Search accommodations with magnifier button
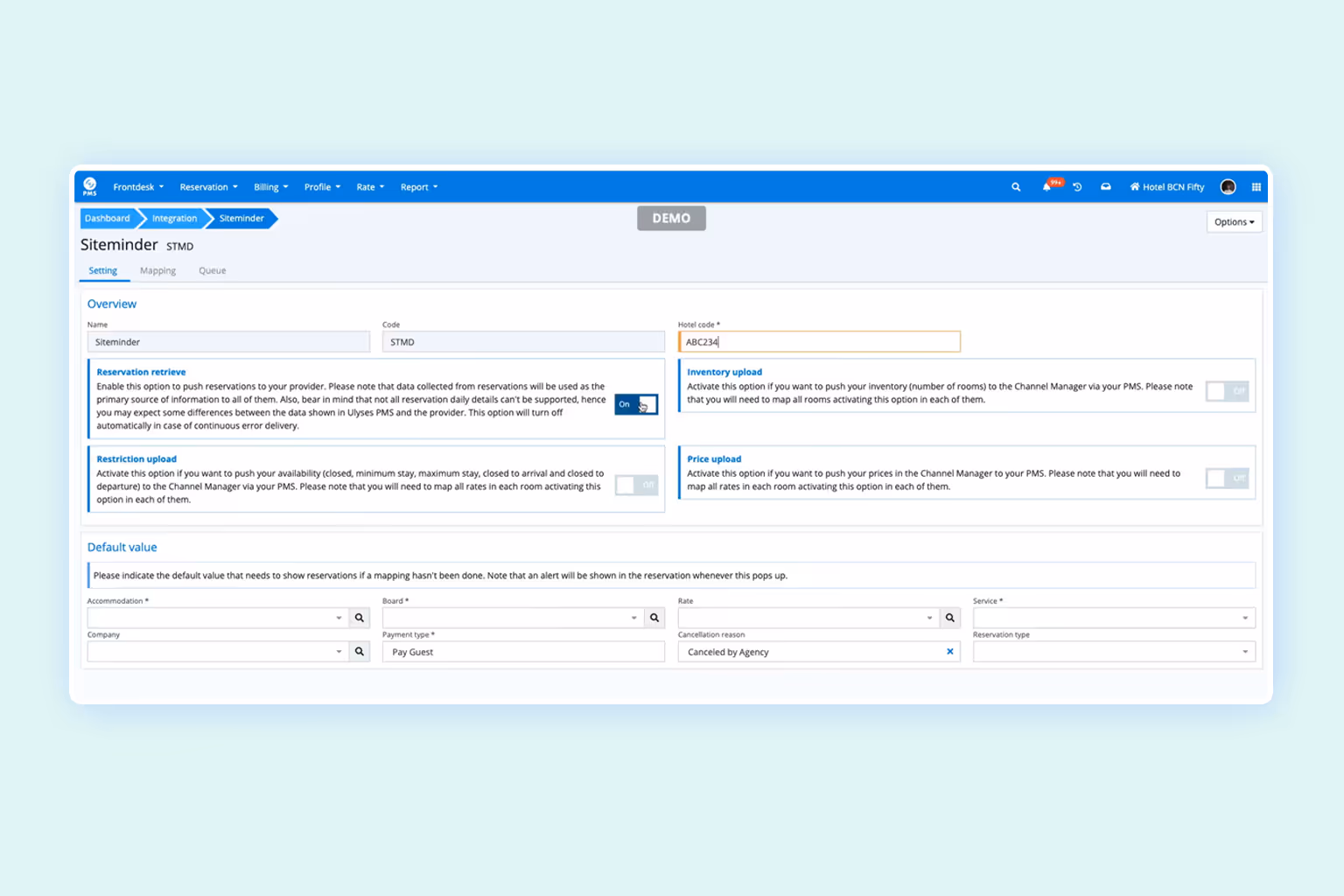The height and width of the screenshot is (896, 1344). (x=360, y=618)
